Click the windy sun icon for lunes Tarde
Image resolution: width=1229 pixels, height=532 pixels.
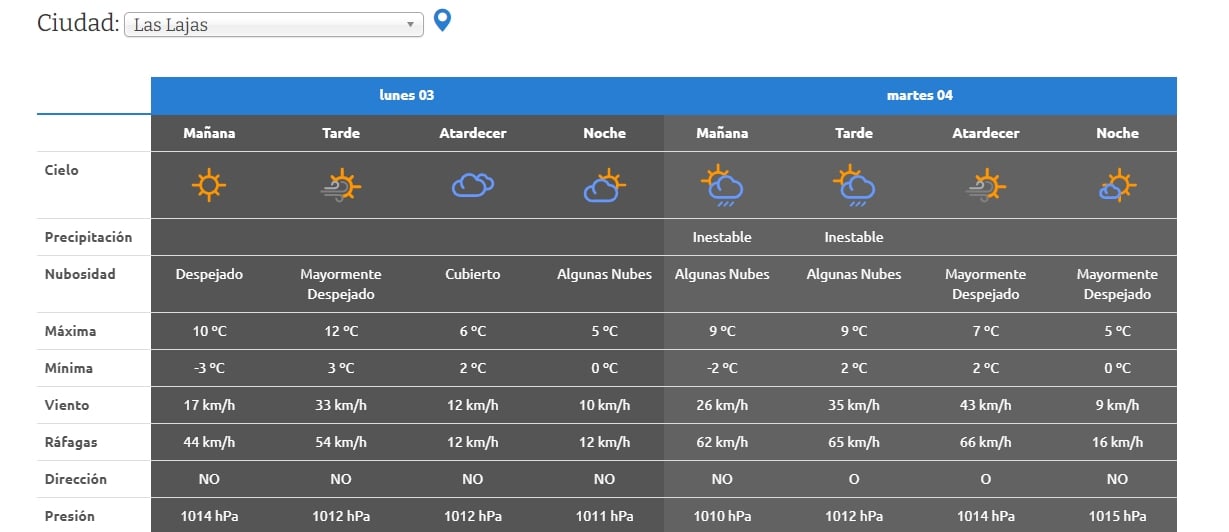[x=341, y=185]
